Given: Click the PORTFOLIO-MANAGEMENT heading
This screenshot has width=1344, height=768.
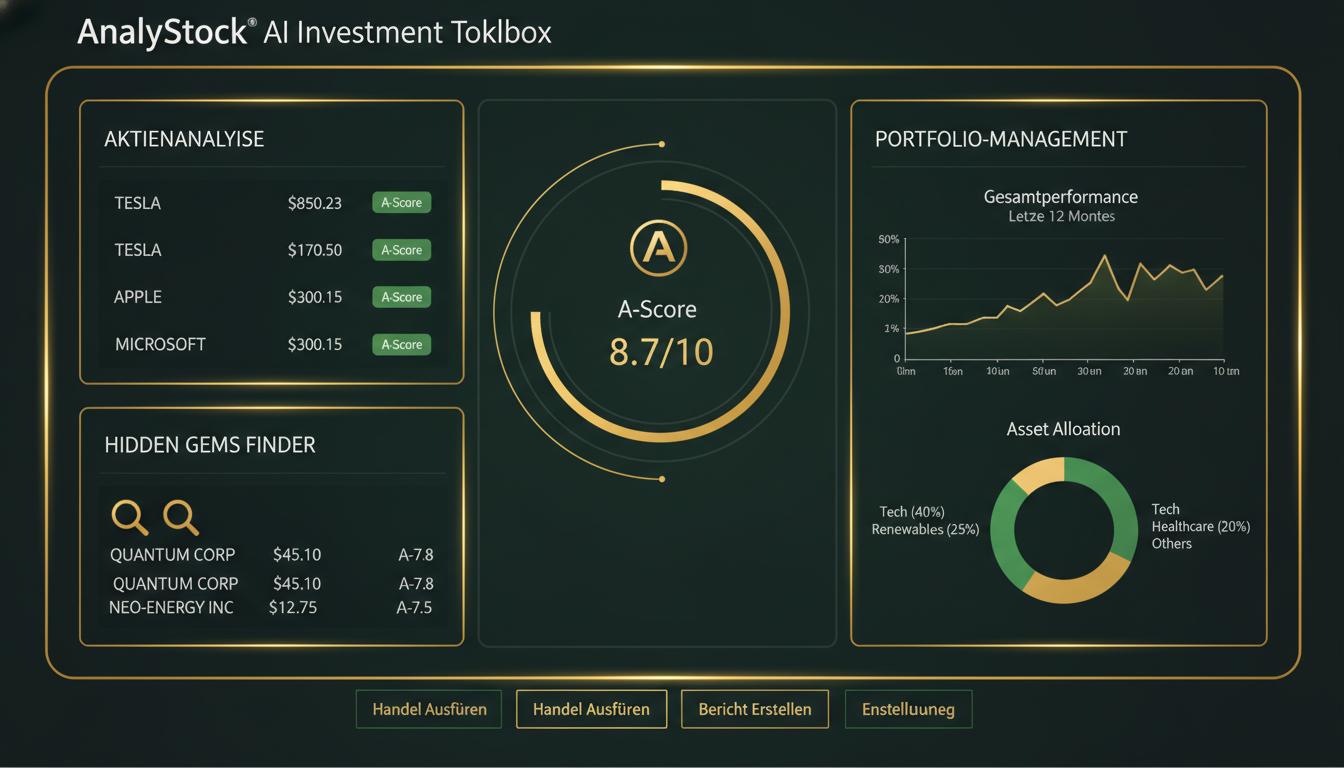Looking at the screenshot, I should [1001, 139].
